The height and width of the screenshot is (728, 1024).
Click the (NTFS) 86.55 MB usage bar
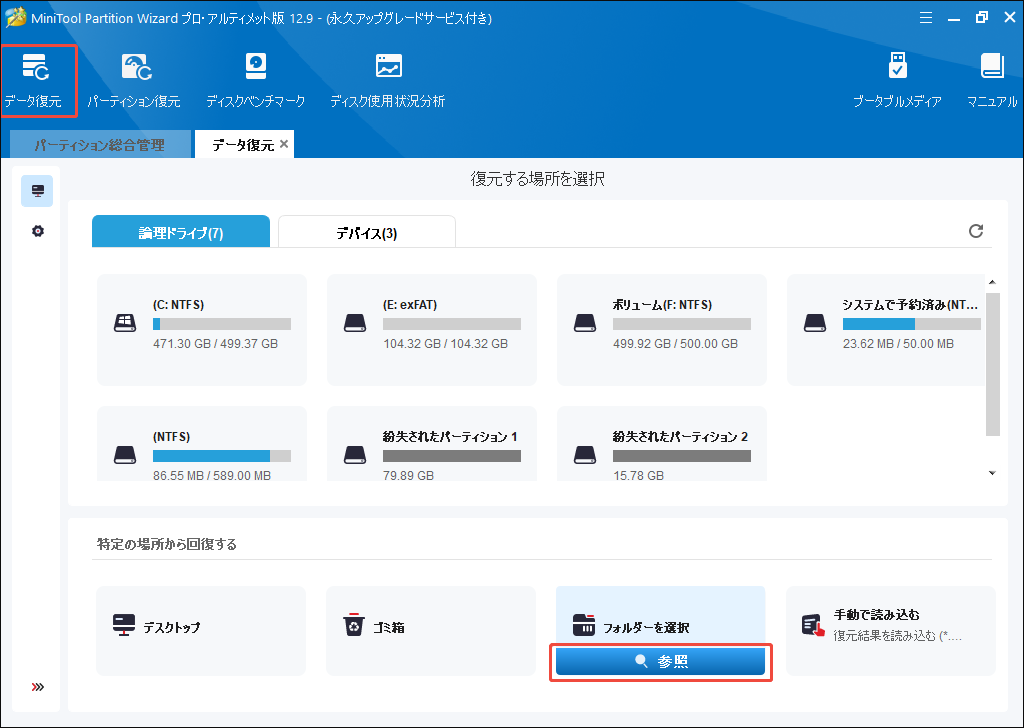click(222, 456)
